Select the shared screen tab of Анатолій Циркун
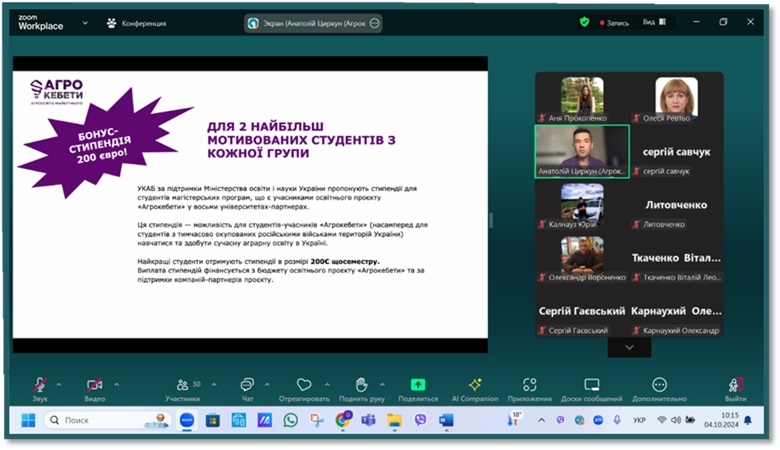 (x=312, y=23)
